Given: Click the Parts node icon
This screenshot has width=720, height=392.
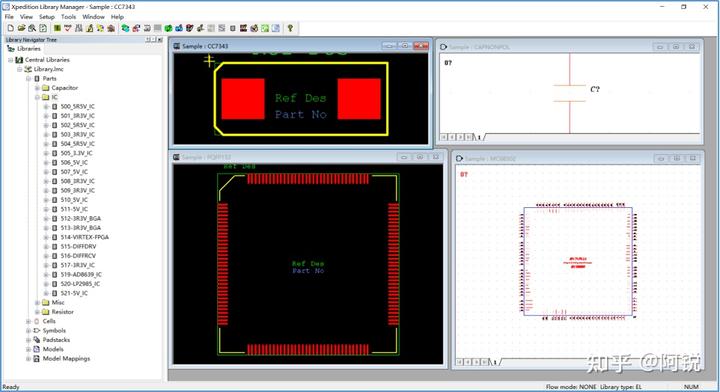Looking at the screenshot, I should 37,78.
